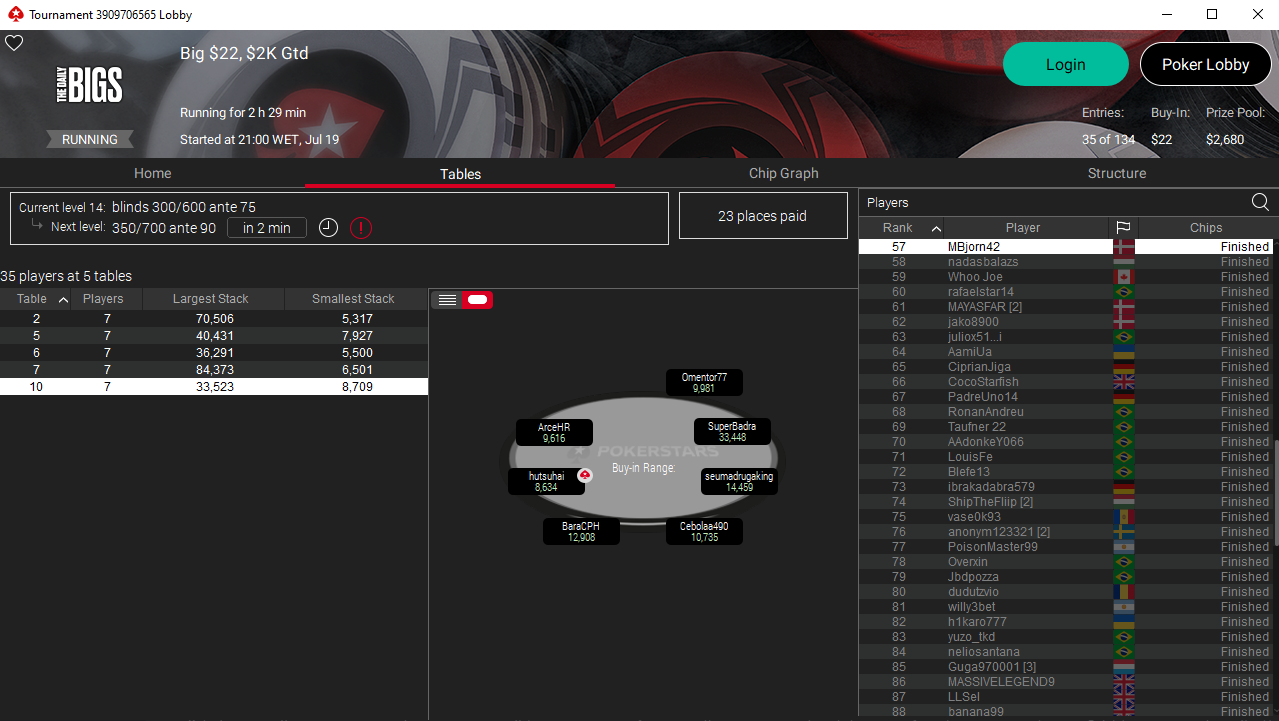Select player Guga970001 [3] in the list
This screenshot has height=721, width=1279.
point(1065,667)
